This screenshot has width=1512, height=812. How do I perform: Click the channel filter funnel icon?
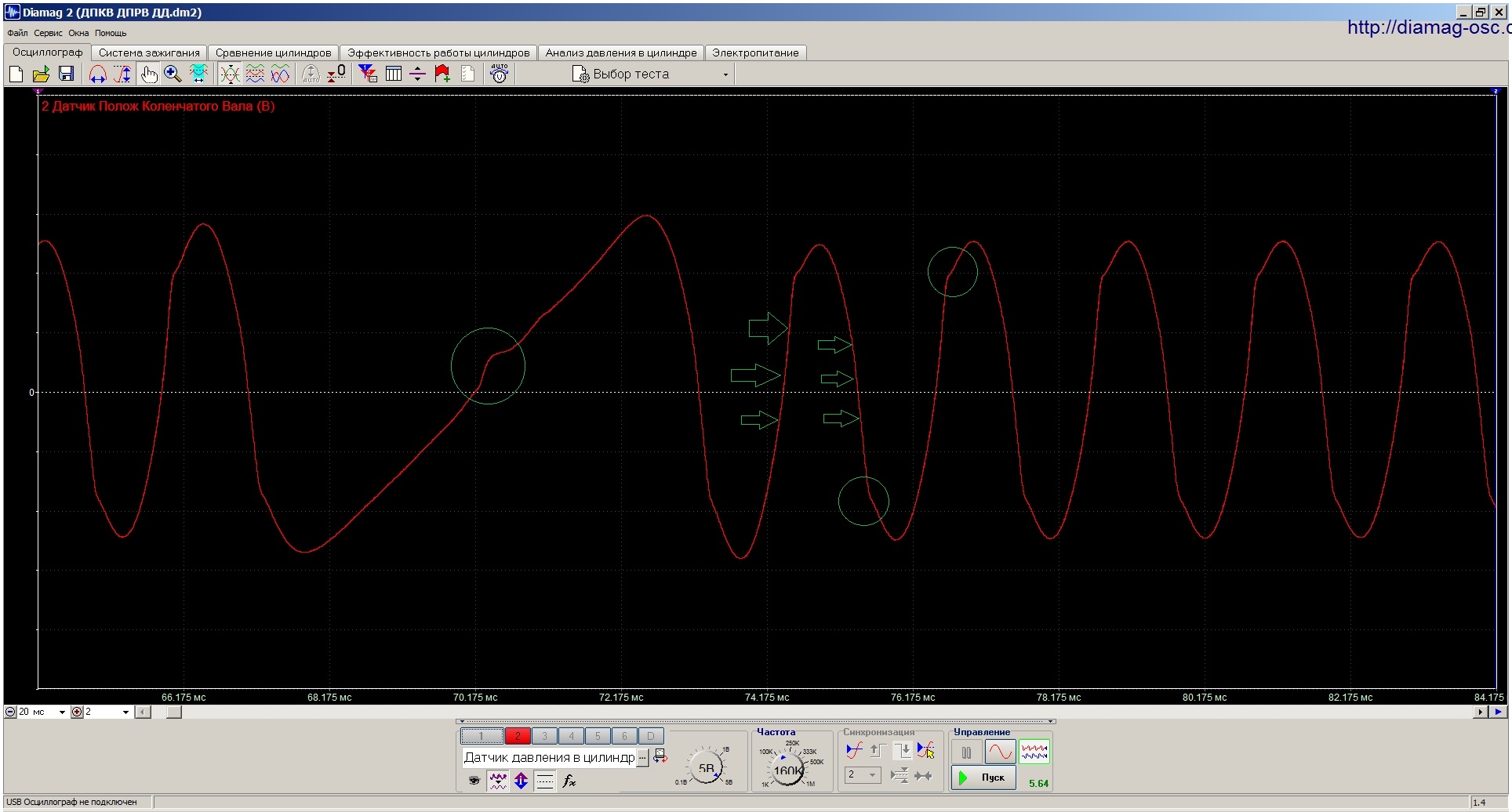click(x=367, y=74)
